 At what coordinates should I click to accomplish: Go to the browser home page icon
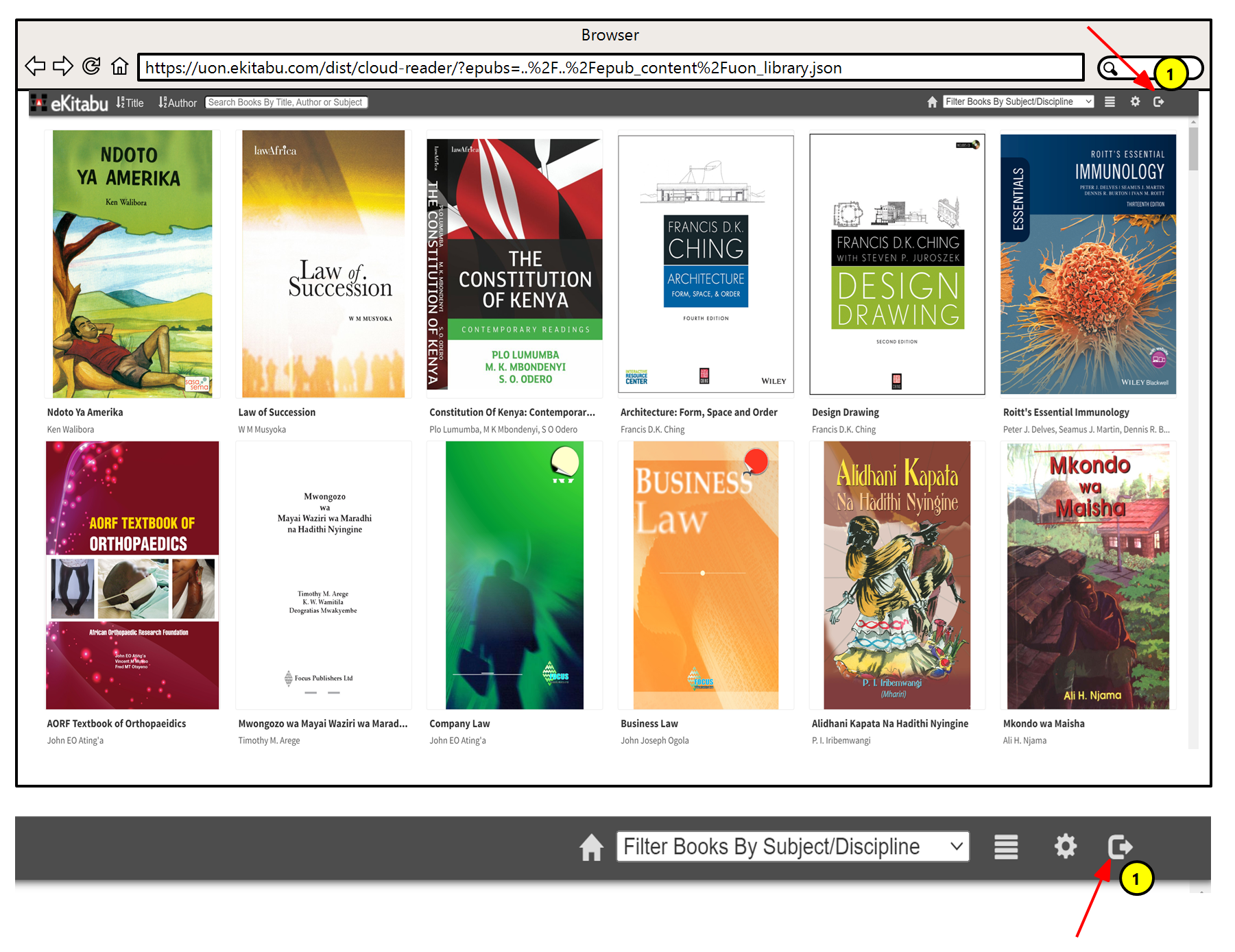pos(120,66)
